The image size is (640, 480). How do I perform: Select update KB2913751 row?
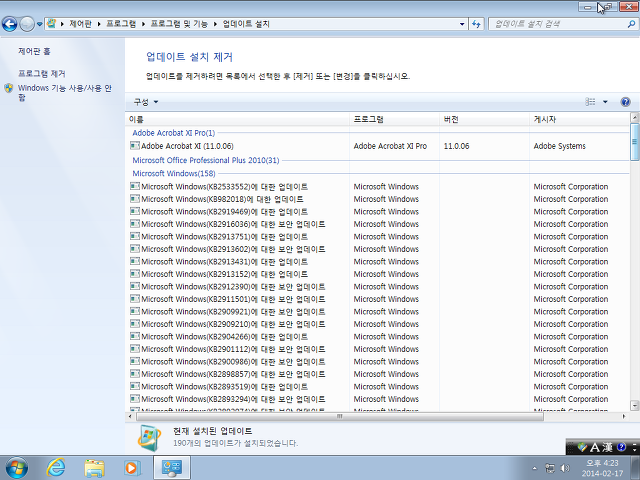378,236
